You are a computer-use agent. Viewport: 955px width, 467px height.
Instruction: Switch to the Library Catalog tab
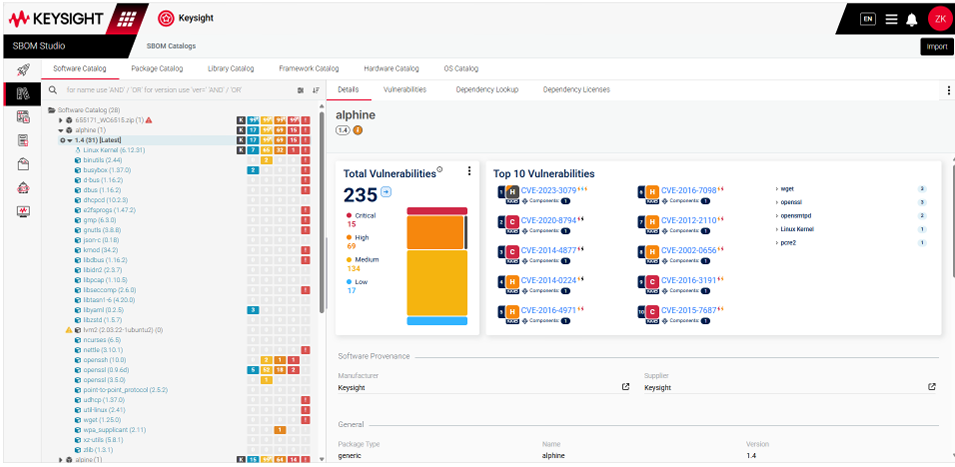tap(231, 69)
